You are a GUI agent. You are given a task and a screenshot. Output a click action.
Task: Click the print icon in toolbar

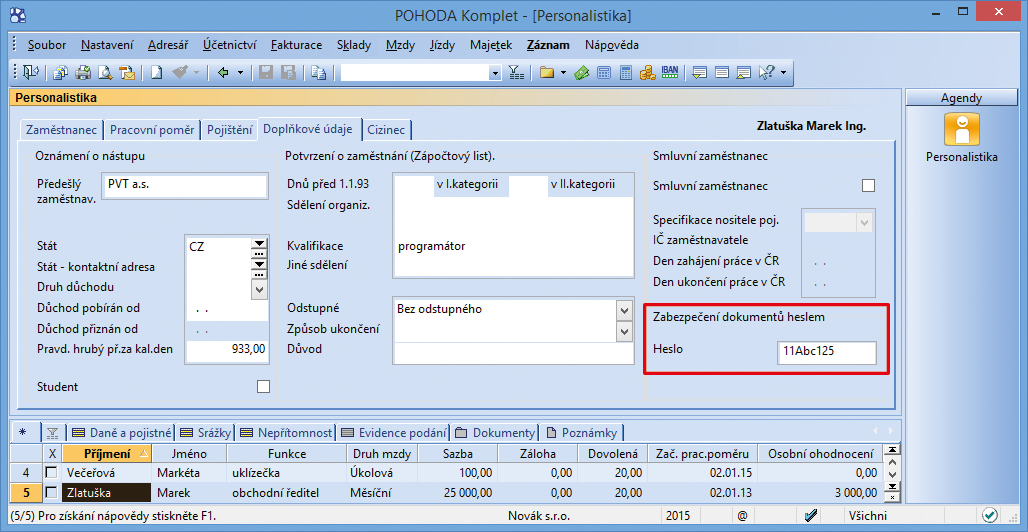pyautogui.click(x=83, y=73)
